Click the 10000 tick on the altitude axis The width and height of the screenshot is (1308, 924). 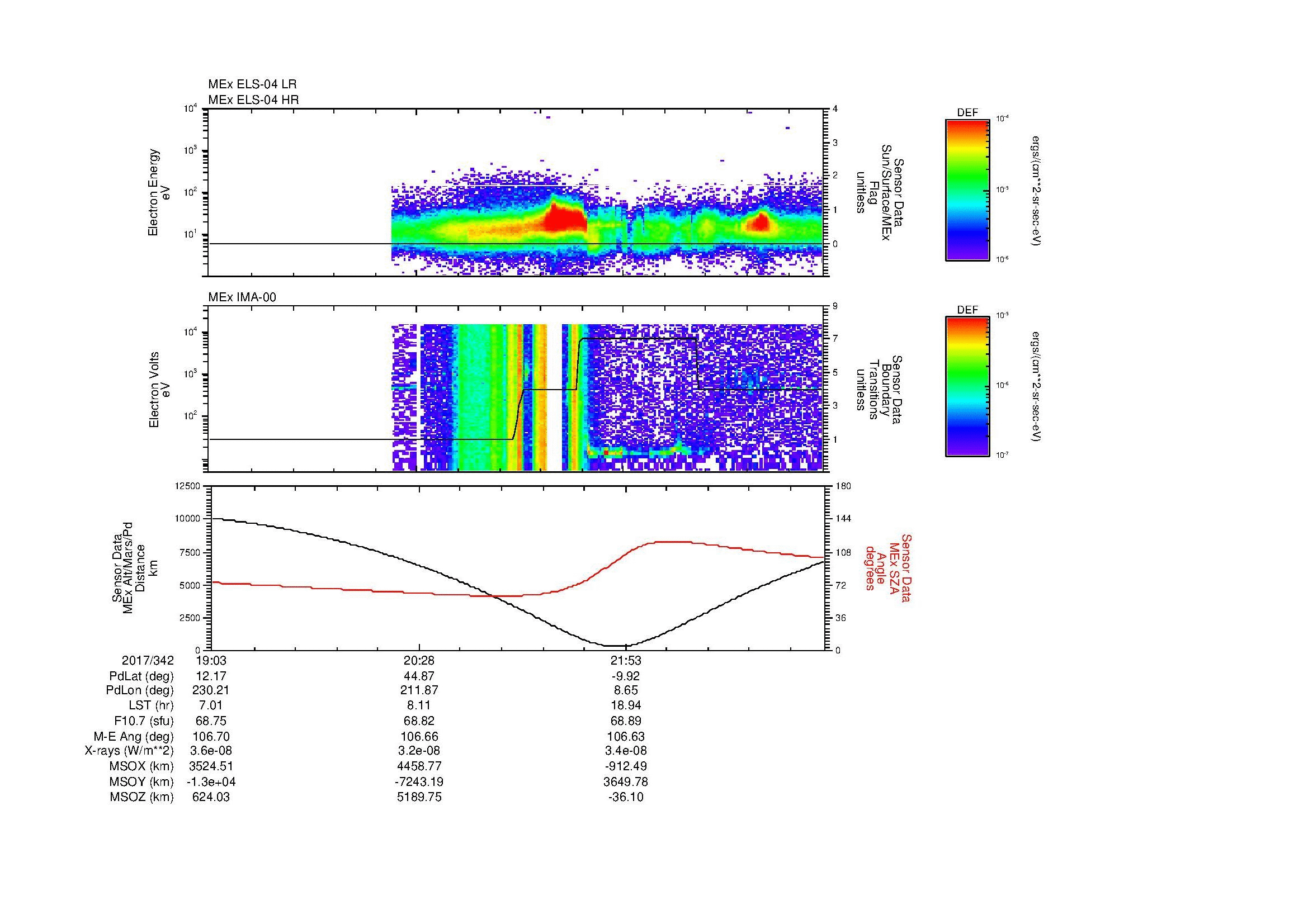coord(188,519)
